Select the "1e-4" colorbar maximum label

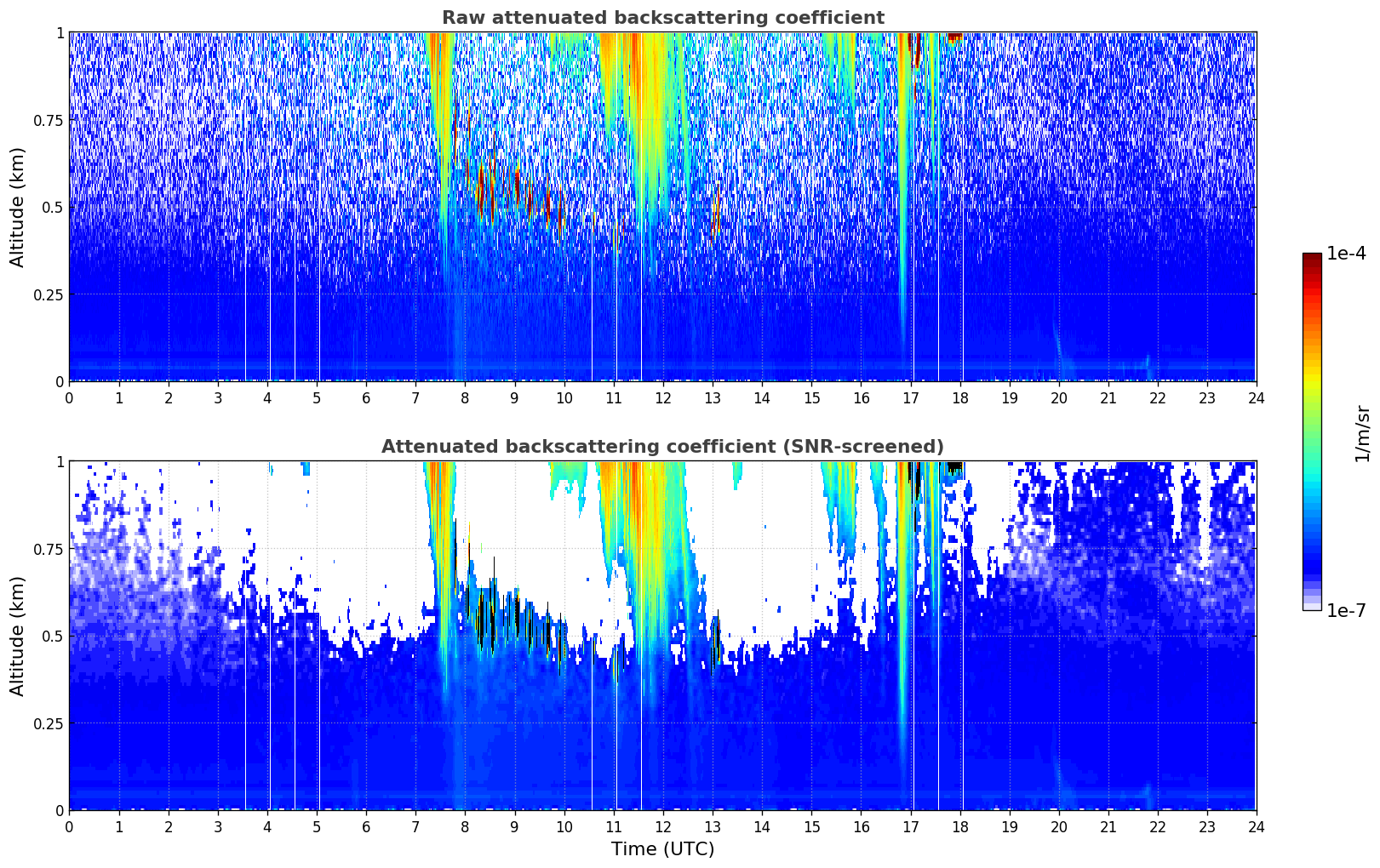coord(1346,254)
